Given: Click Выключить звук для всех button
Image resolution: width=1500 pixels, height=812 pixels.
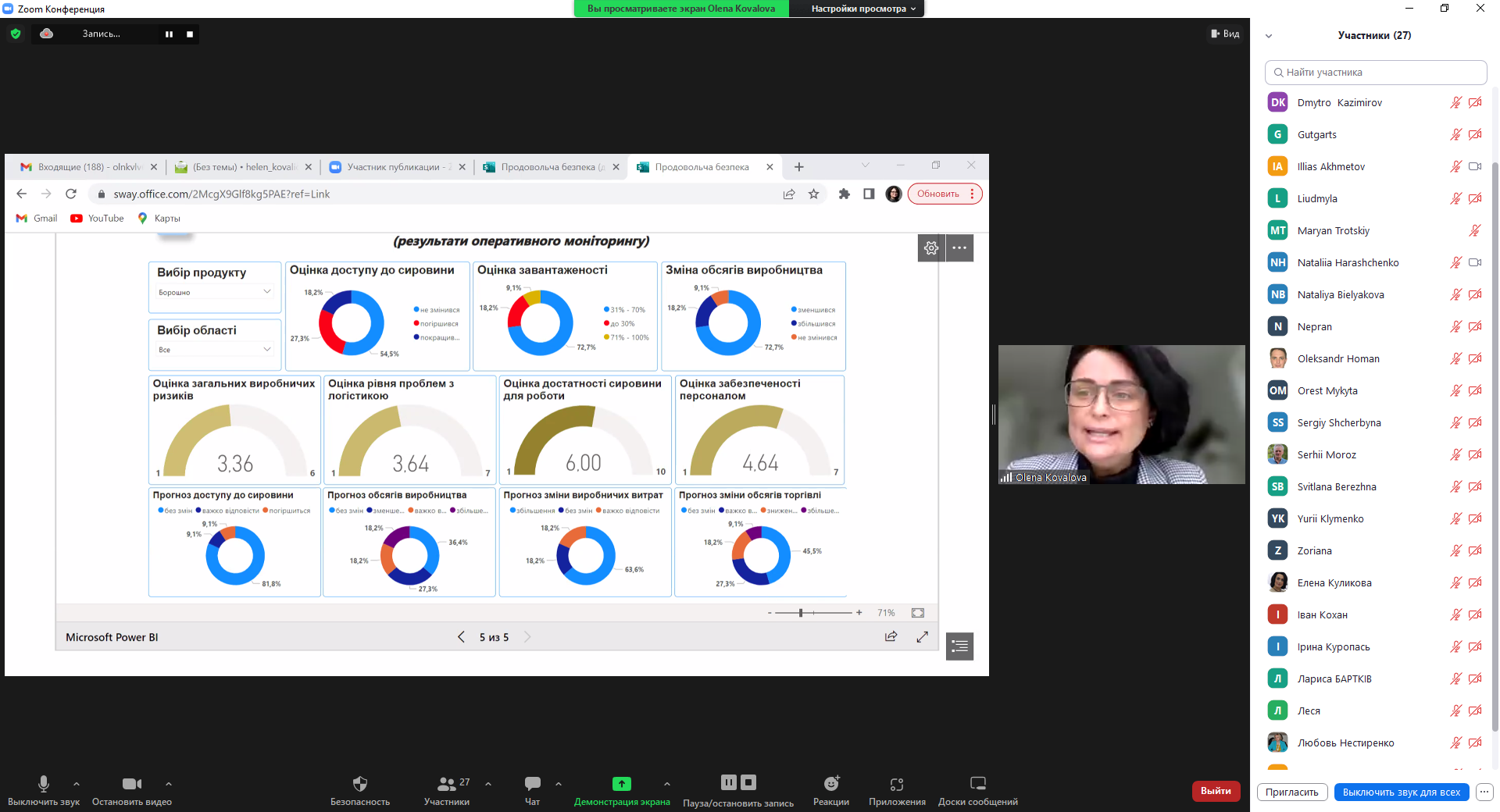Looking at the screenshot, I should [1402, 792].
